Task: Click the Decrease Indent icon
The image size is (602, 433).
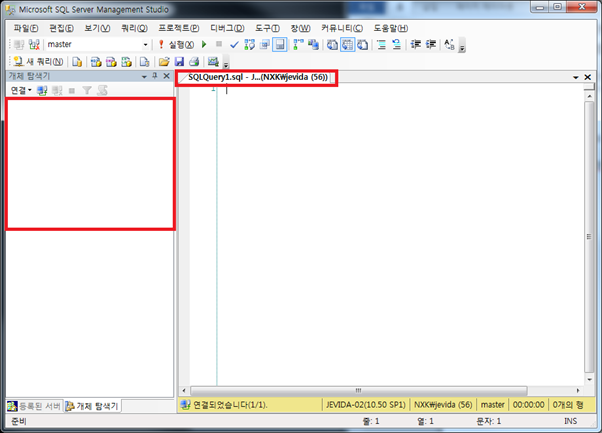Action: tap(415, 45)
